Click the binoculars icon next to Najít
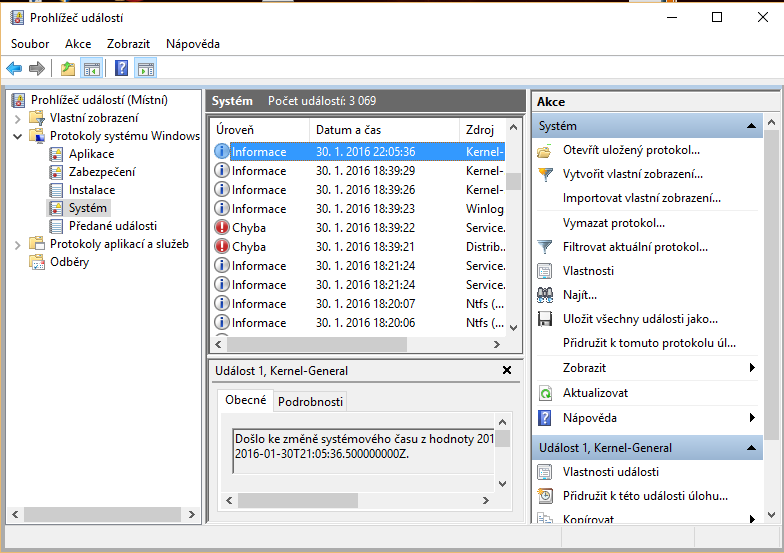 tap(545, 295)
